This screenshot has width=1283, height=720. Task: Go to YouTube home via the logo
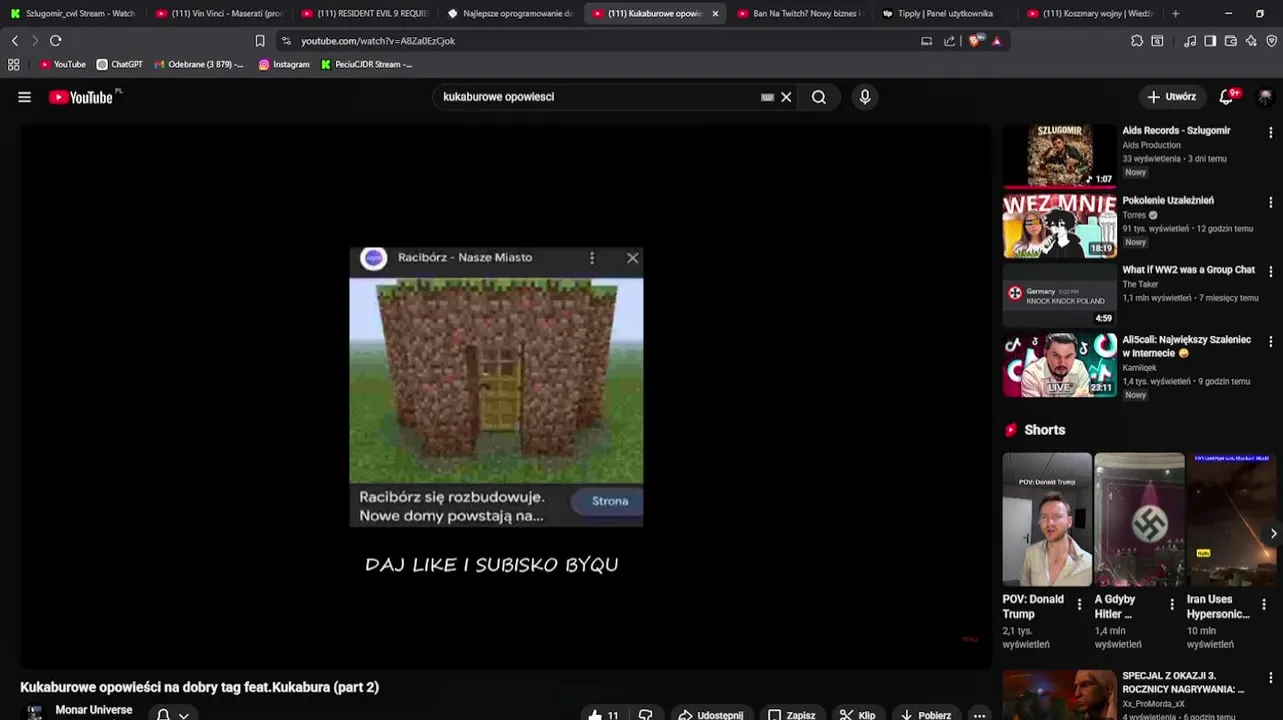coord(81,97)
